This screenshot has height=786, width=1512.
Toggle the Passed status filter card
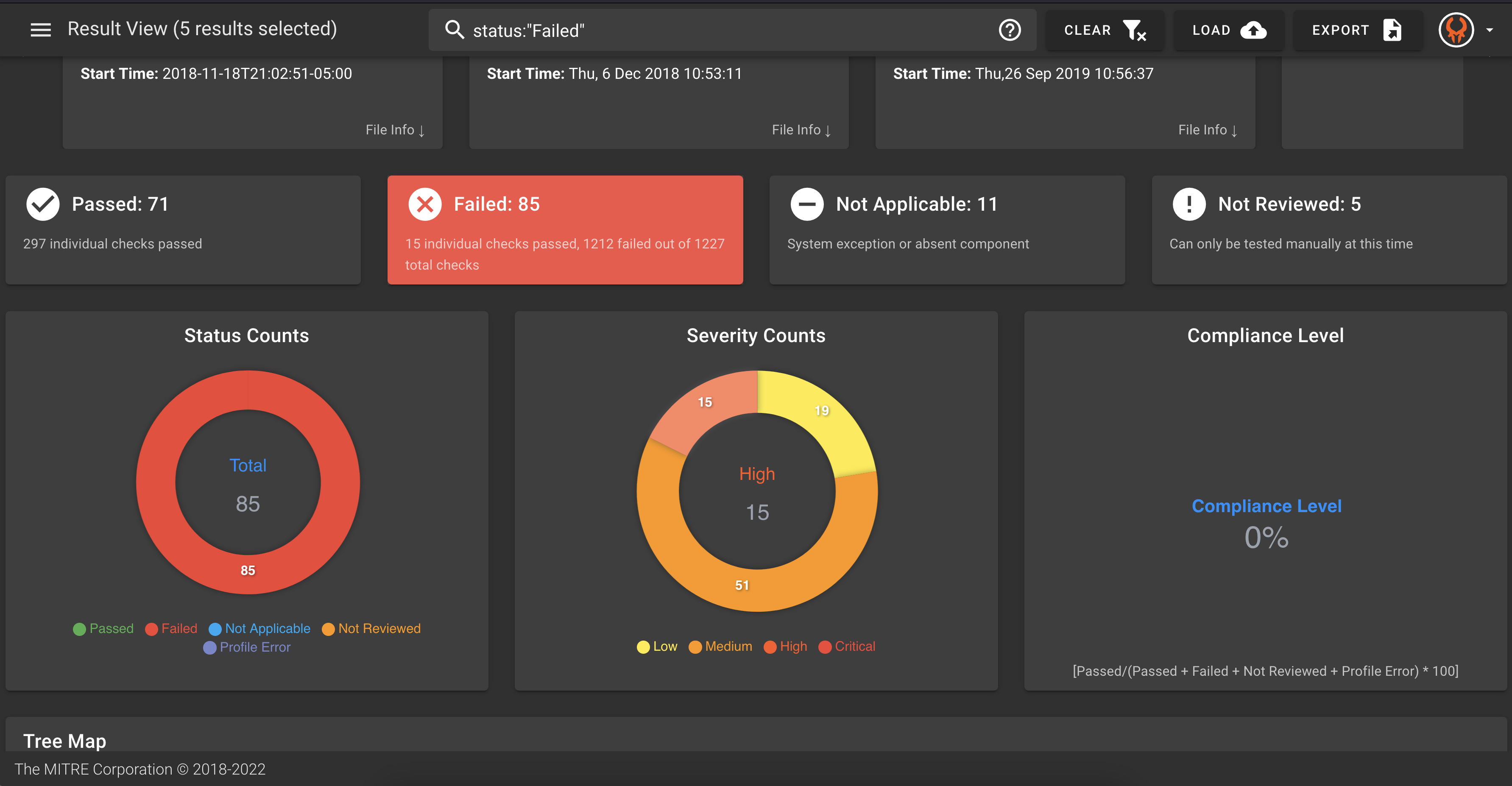click(x=183, y=229)
